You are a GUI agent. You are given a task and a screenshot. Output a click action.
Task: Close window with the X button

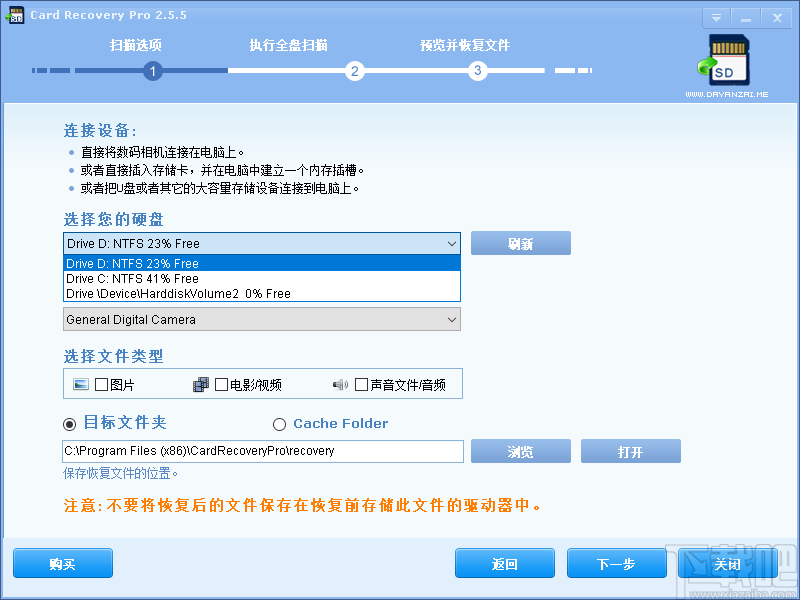[777, 18]
